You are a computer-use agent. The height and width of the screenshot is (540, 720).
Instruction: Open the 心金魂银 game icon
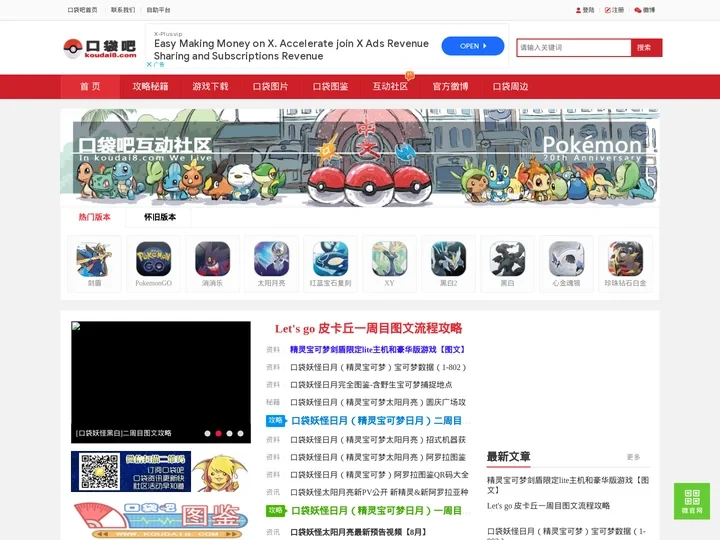coord(566,259)
